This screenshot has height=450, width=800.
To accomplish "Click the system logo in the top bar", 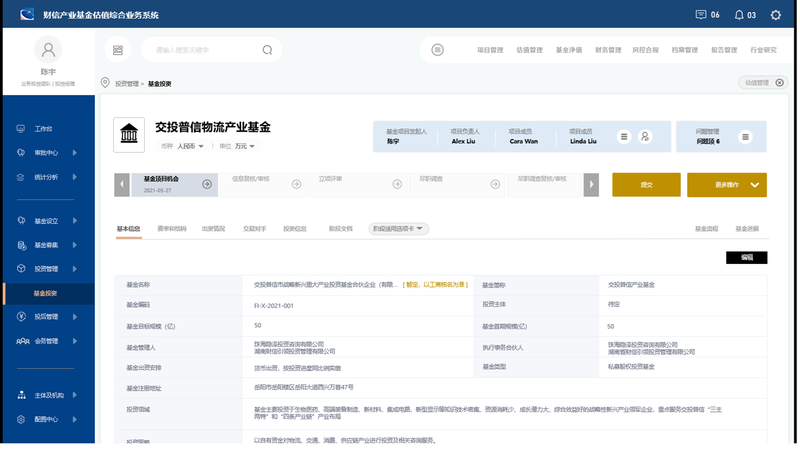I will 27,14.
